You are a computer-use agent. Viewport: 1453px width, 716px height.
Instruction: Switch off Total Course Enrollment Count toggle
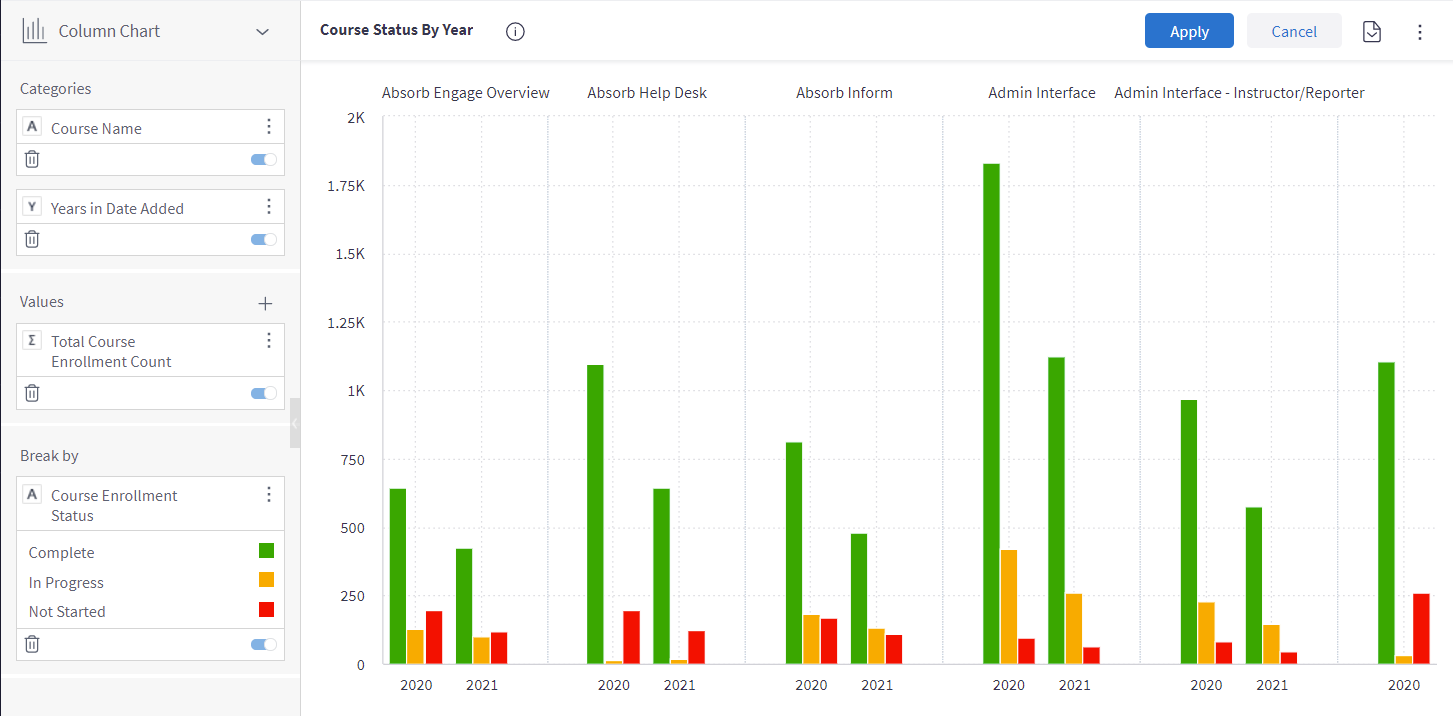(x=264, y=393)
